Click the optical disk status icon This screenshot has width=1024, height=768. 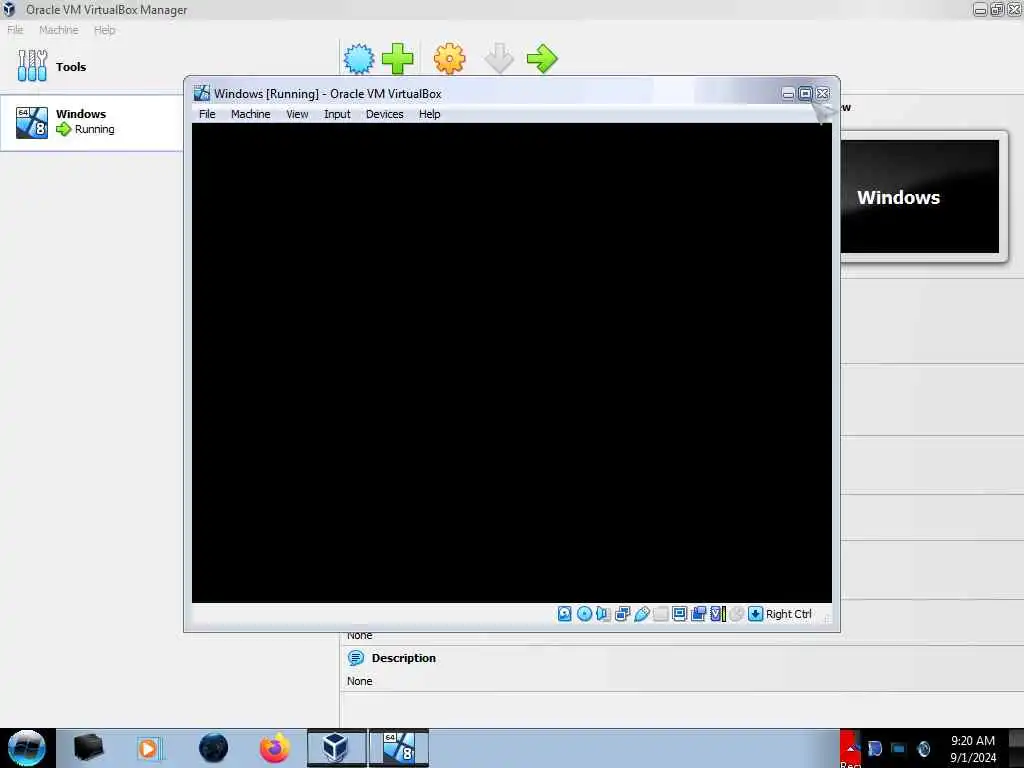584,613
